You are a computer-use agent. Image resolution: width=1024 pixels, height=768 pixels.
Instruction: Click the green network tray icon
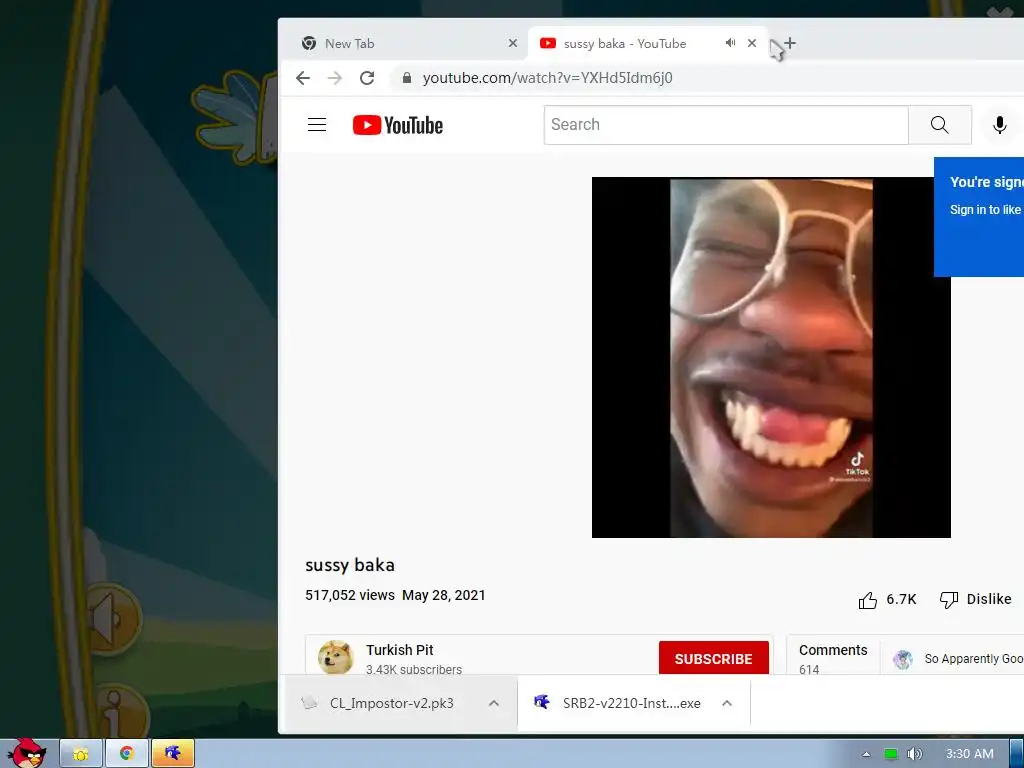point(890,754)
